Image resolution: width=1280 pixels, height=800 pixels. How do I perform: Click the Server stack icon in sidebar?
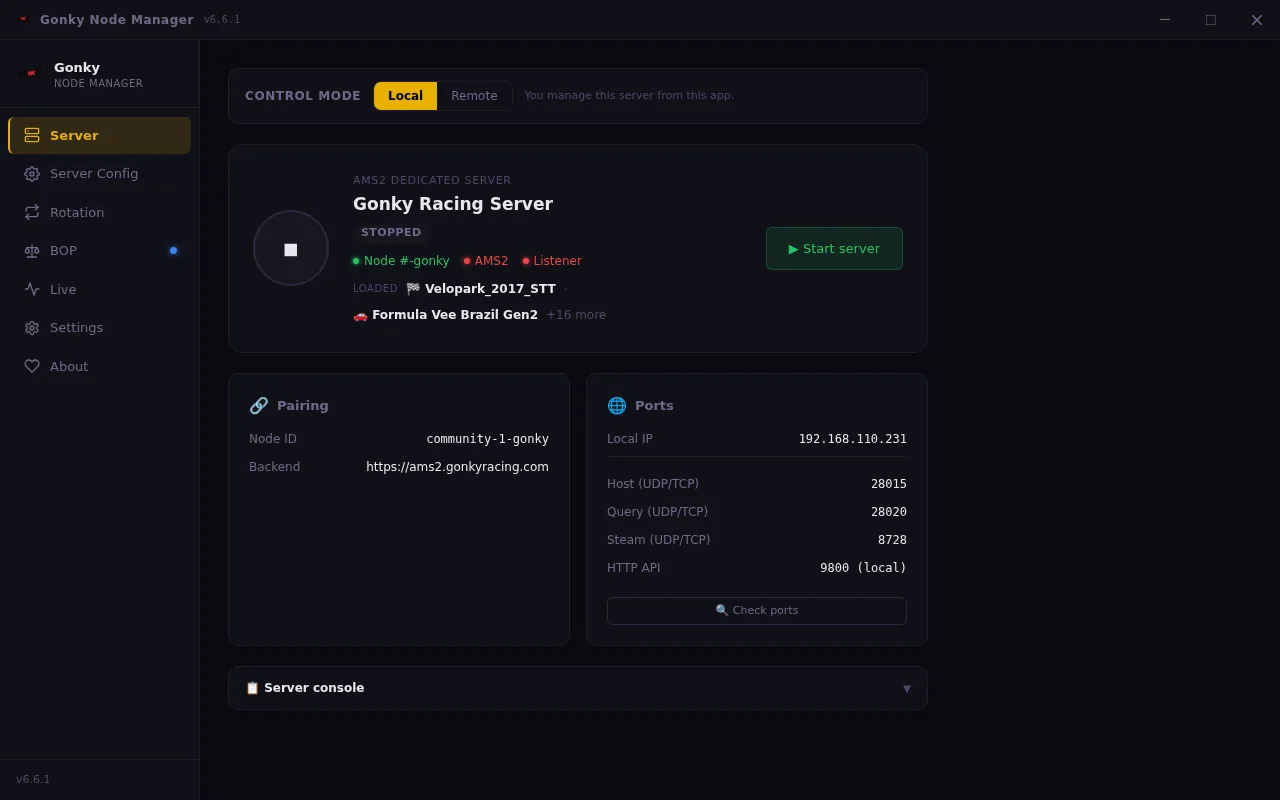[32, 135]
